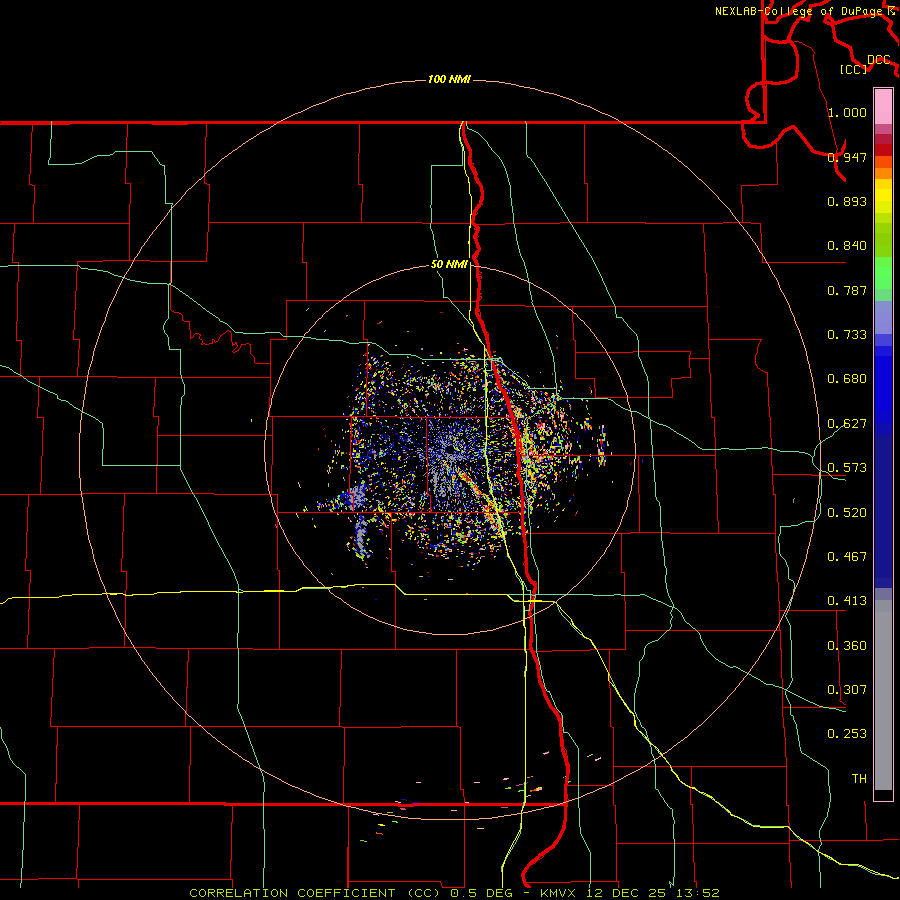
Task: Click the 0.413 scale value
Action: [x=847, y=601]
